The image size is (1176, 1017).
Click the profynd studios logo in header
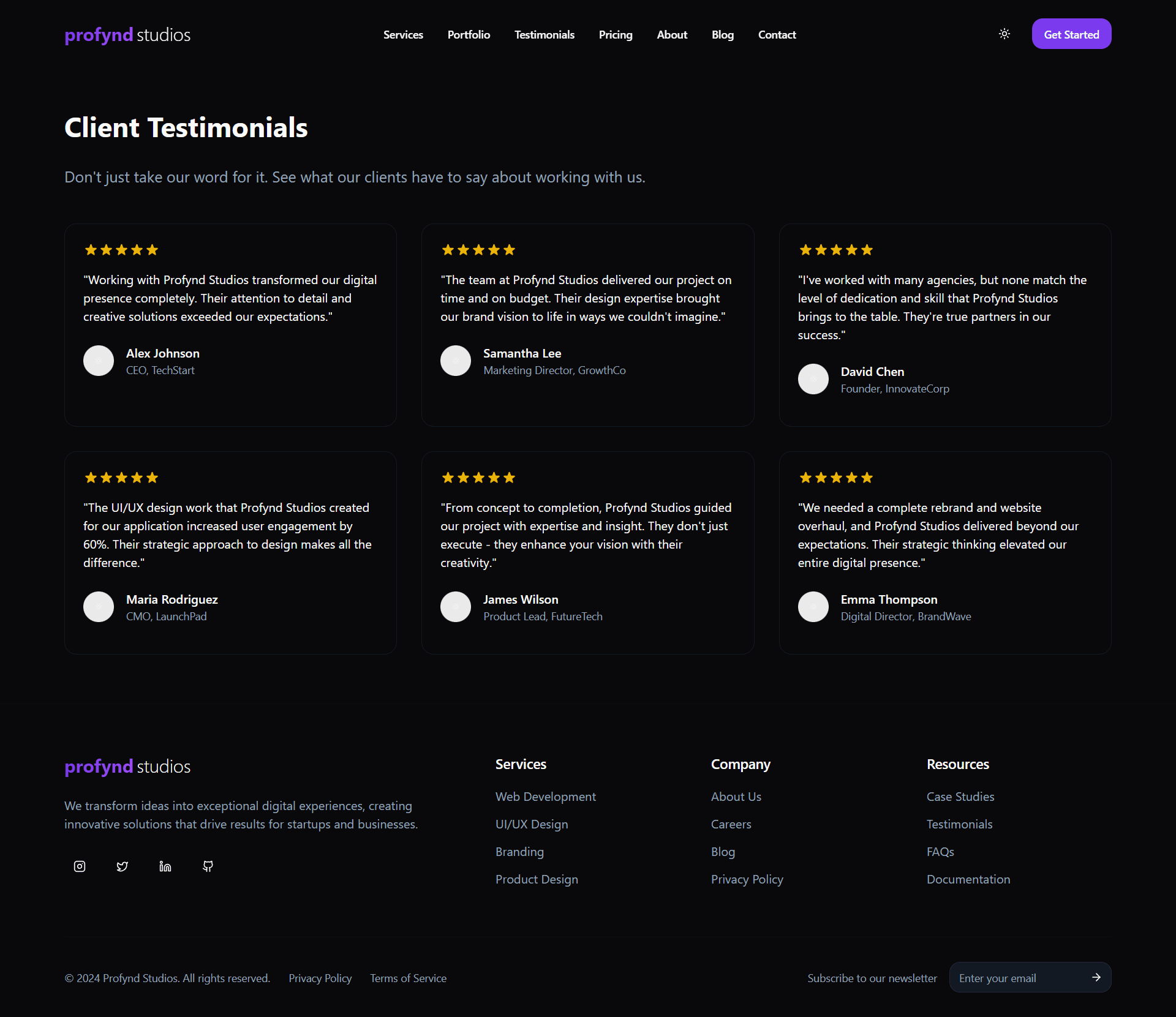coord(127,35)
